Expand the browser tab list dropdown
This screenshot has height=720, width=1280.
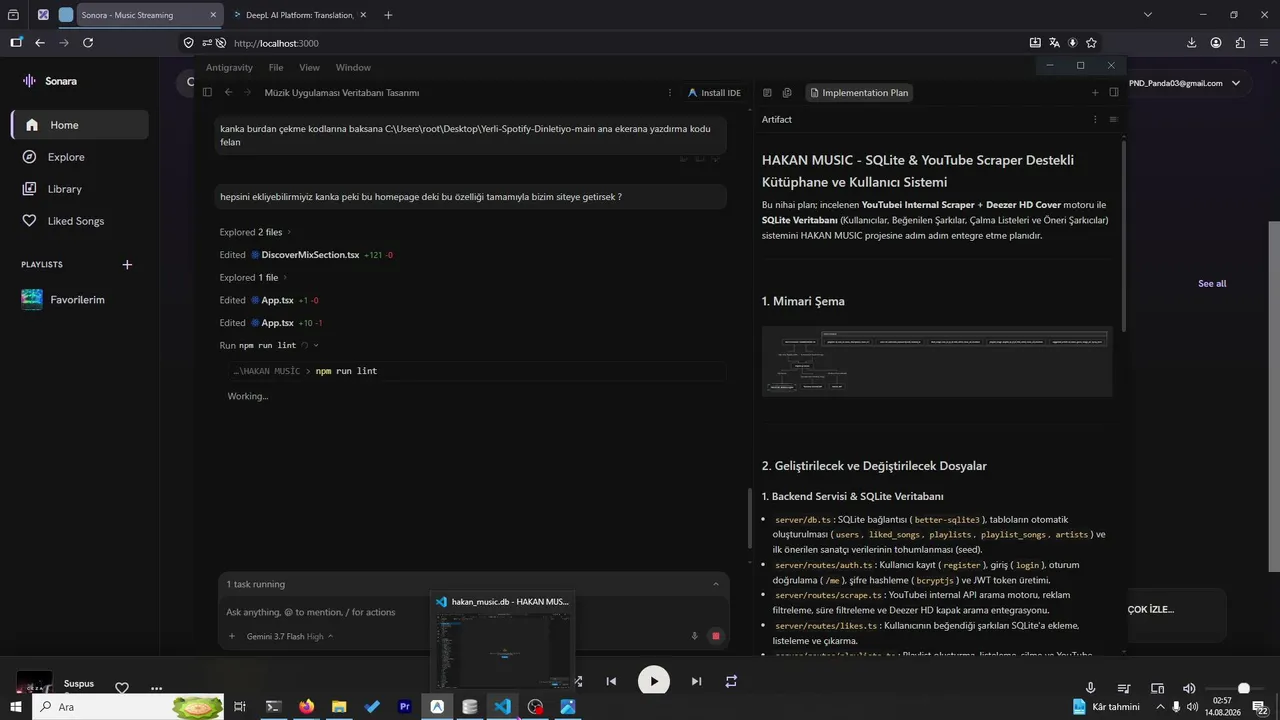[1147, 15]
